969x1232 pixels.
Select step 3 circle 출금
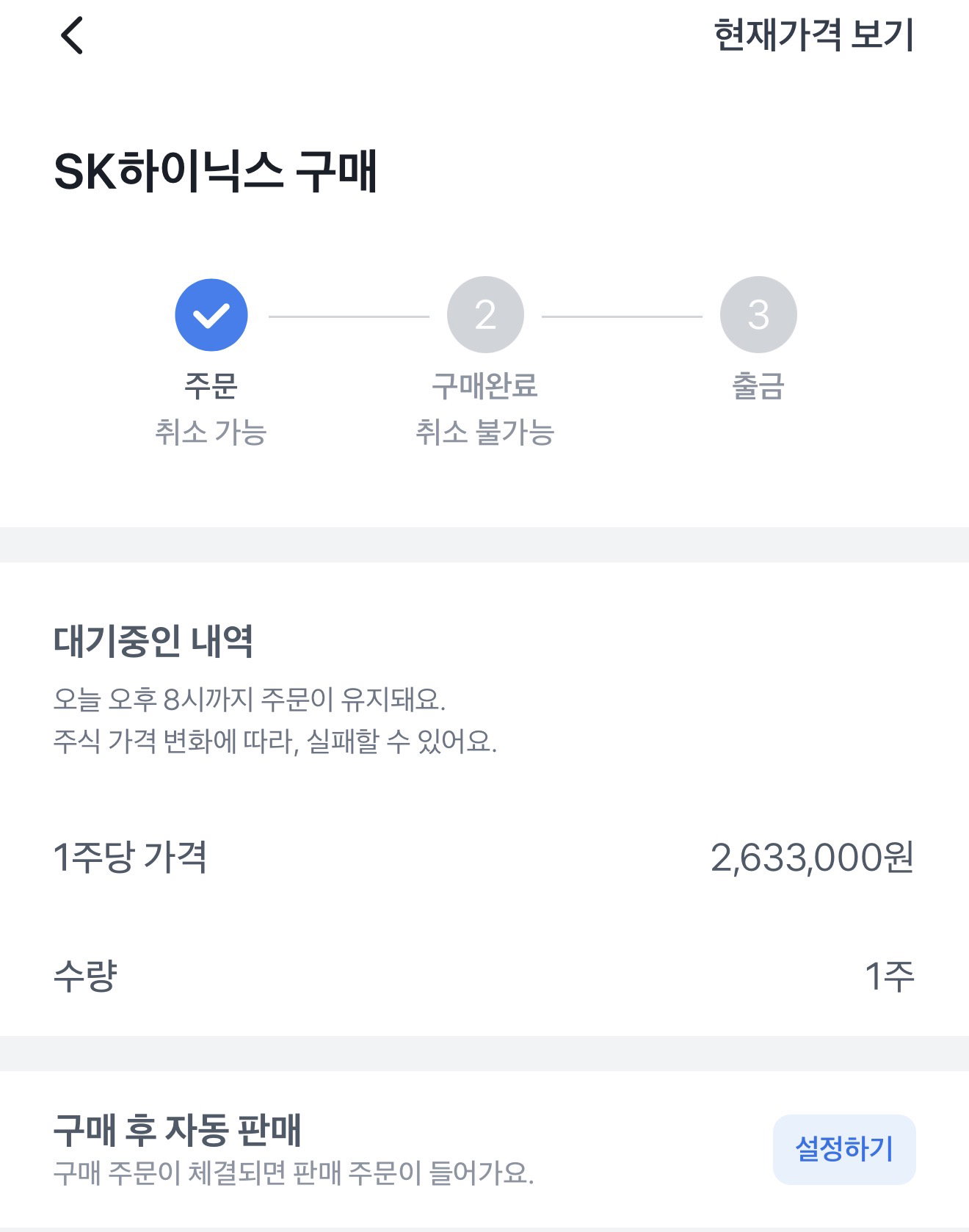pyautogui.click(x=758, y=315)
